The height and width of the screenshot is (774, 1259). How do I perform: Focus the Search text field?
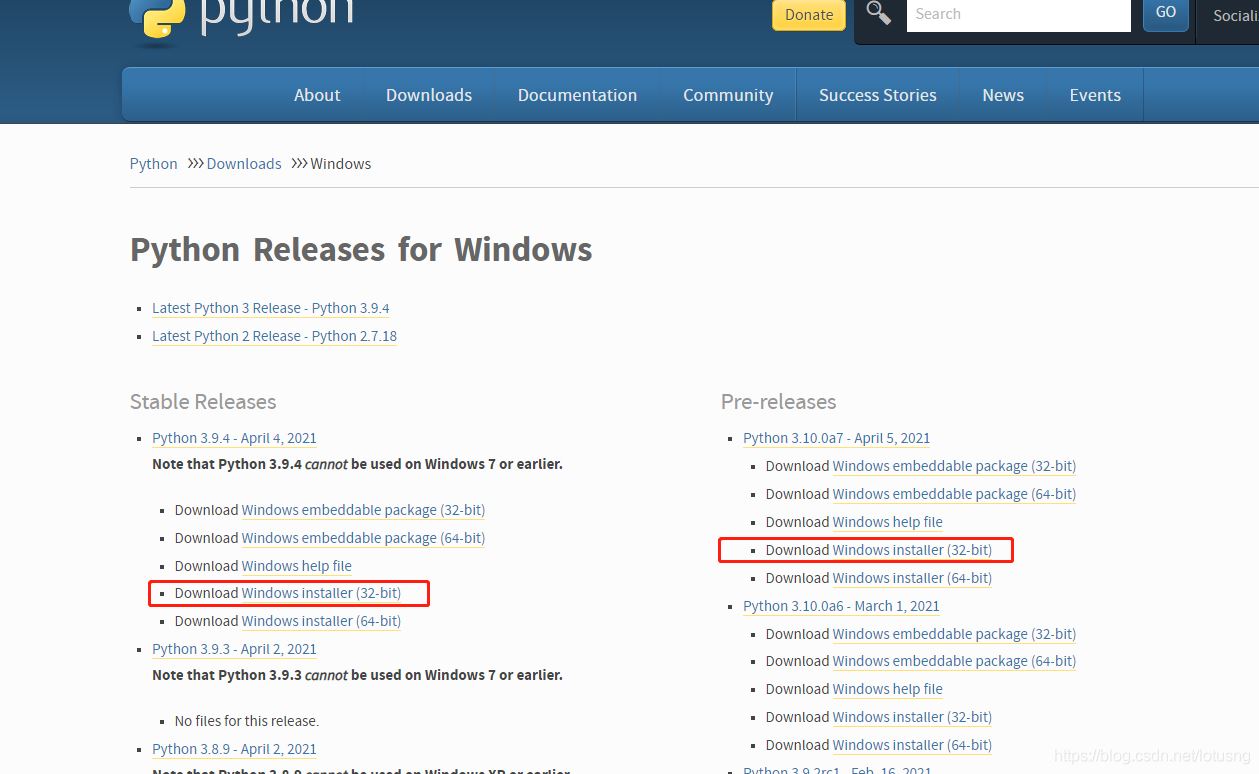tap(1018, 15)
